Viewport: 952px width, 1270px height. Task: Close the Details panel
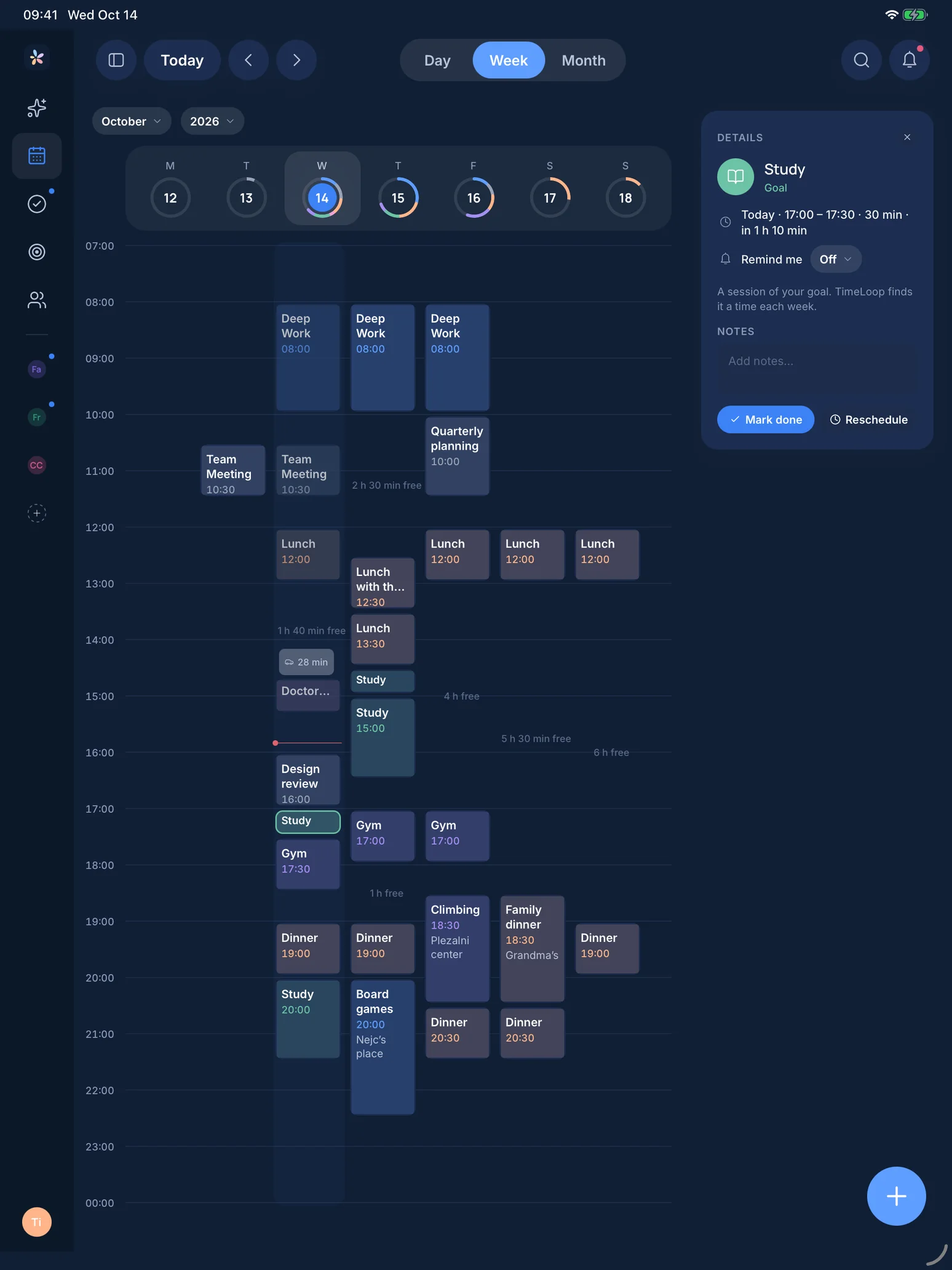907,137
